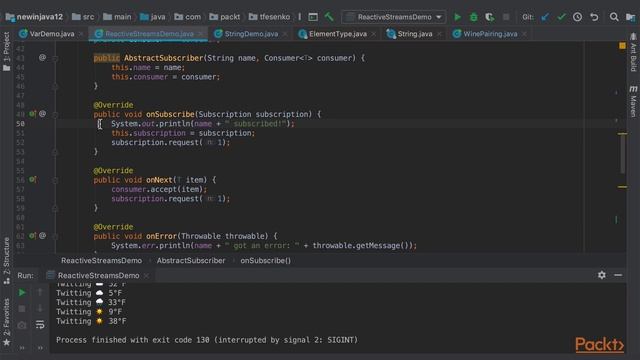
Task: Click the yellow warning stripe mark near line 57
Action: [622, 187]
